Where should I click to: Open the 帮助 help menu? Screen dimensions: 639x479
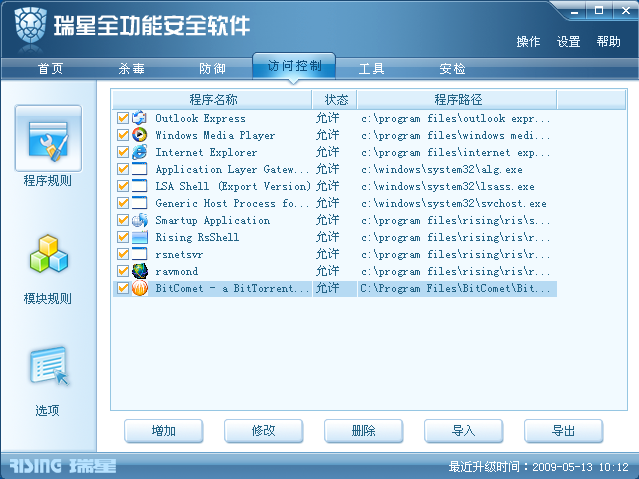(x=608, y=42)
